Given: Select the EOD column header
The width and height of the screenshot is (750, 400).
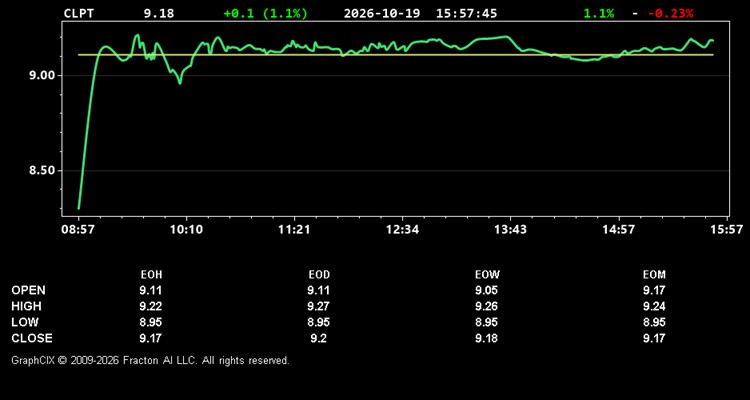Looking at the screenshot, I should 319,275.
